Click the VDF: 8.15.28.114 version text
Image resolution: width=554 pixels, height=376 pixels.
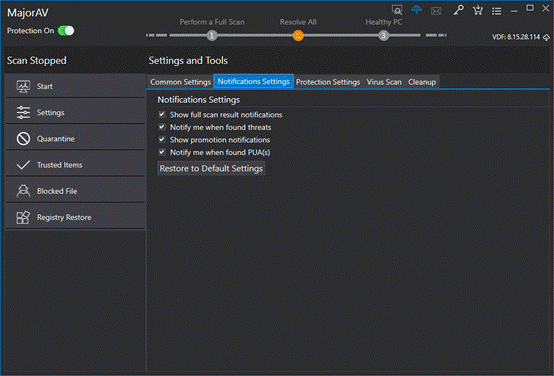(x=516, y=37)
